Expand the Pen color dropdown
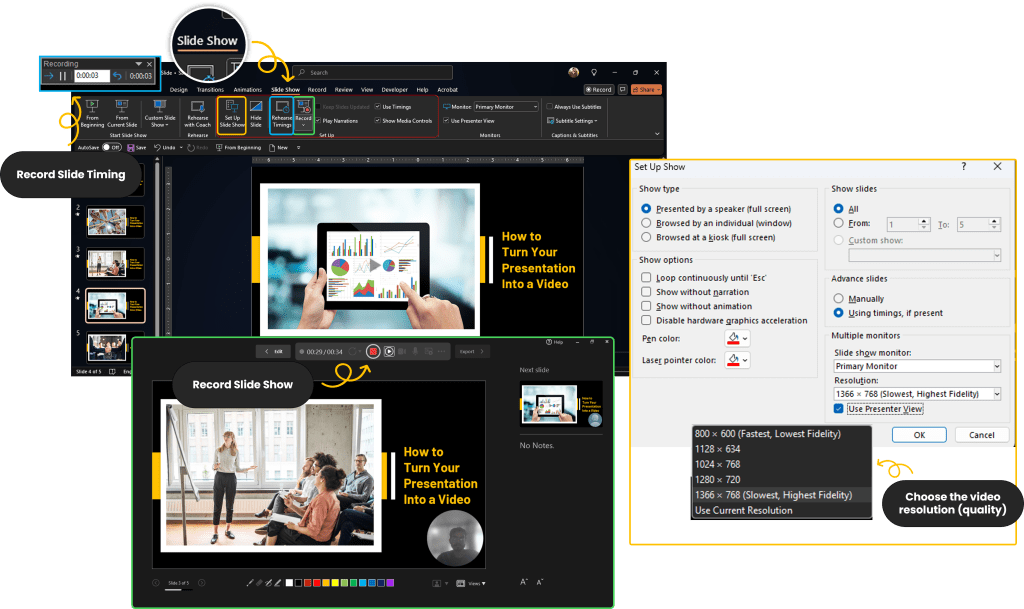This screenshot has height=609, width=1024. point(744,339)
